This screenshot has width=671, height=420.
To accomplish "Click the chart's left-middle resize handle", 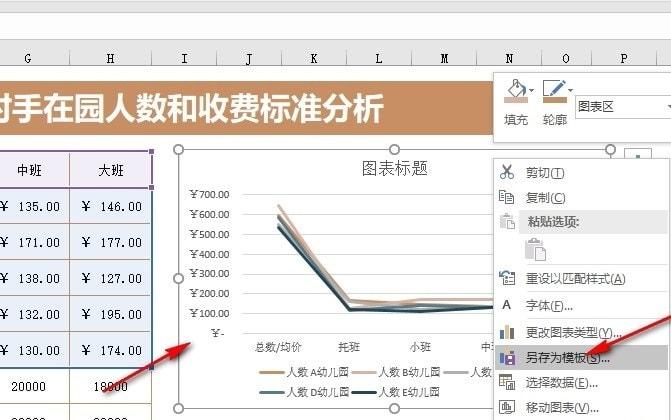I will (x=179, y=279).
